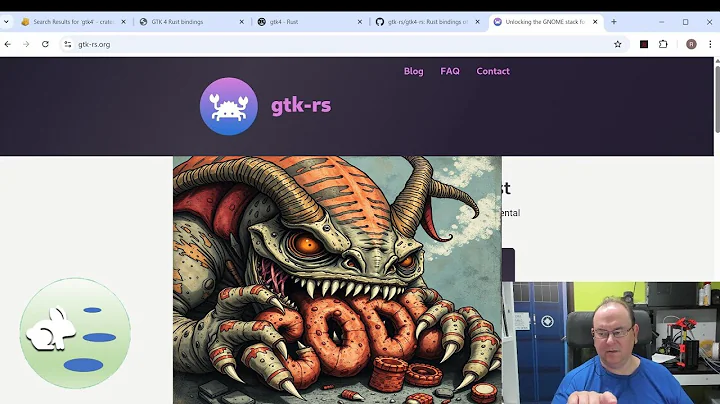Open site information icon in address bar
The height and width of the screenshot is (404, 720).
coord(68,44)
